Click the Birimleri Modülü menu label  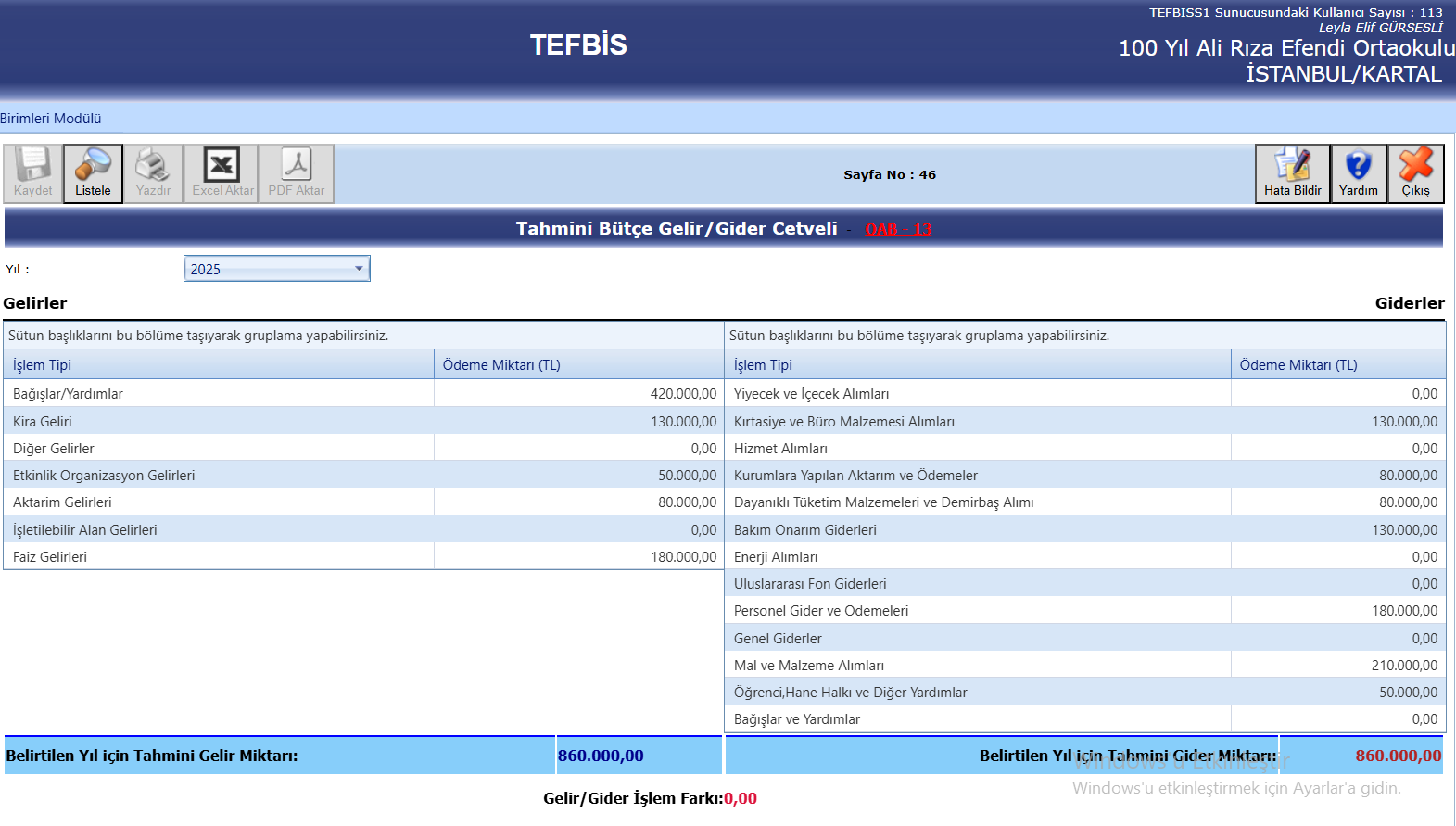click(x=51, y=119)
